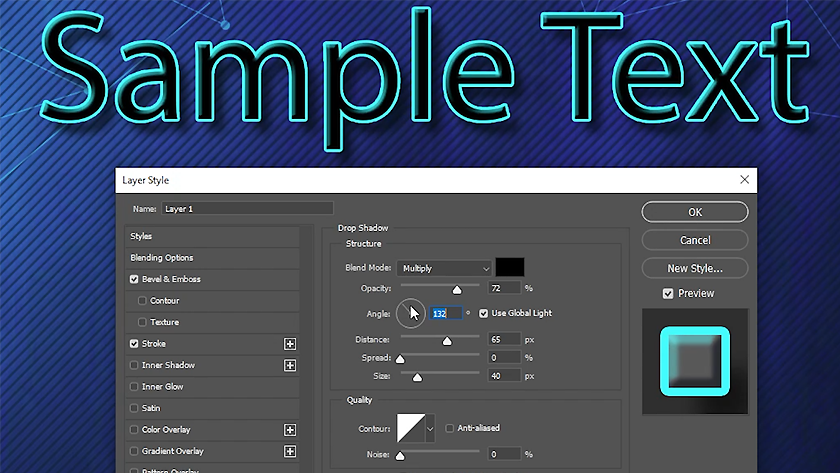This screenshot has width=840, height=473.
Task: Click the drop shadow Contour thumbnail
Action: [x=411, y=429]
